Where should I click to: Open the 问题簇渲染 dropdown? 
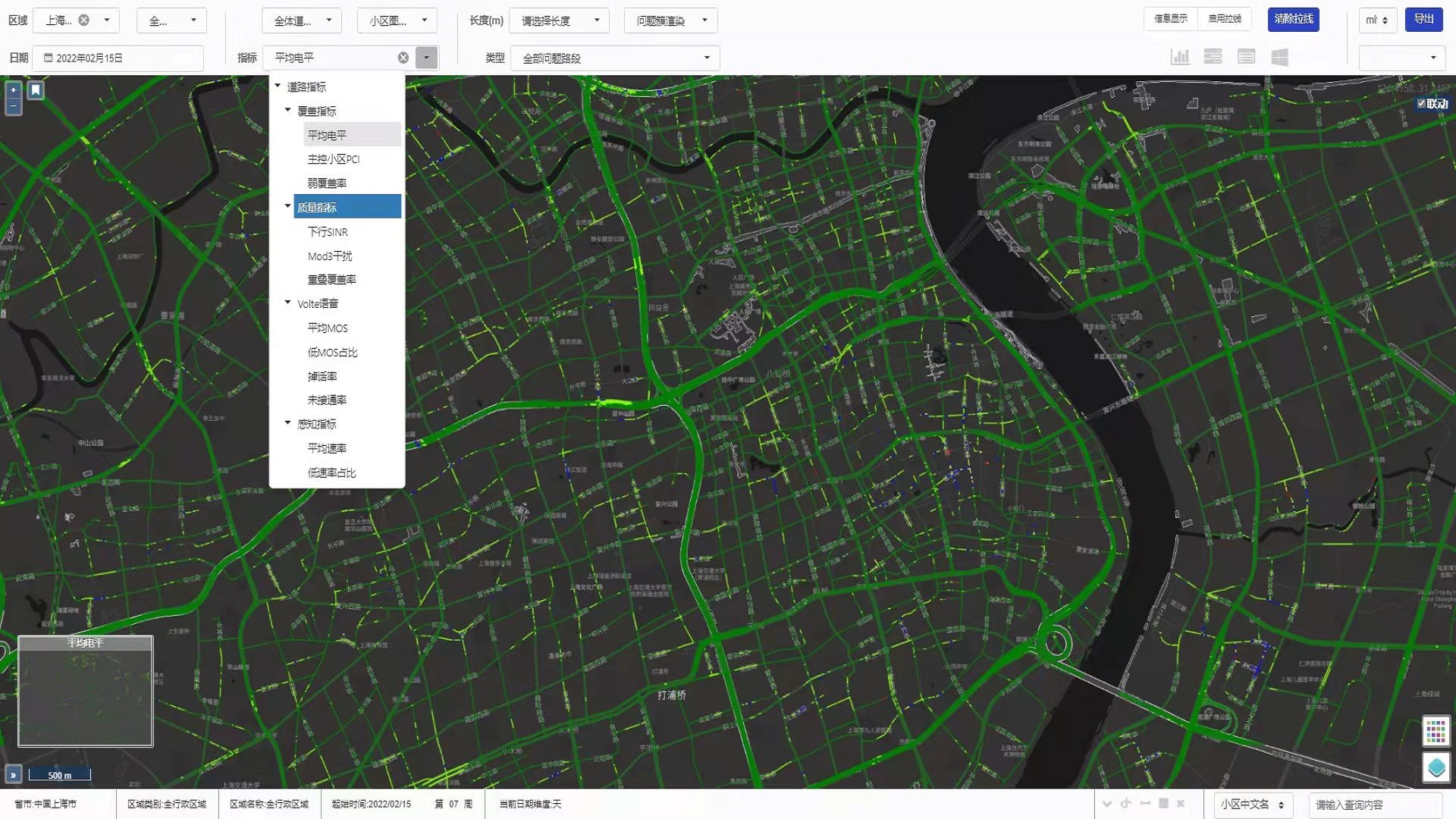coord(671,20)
